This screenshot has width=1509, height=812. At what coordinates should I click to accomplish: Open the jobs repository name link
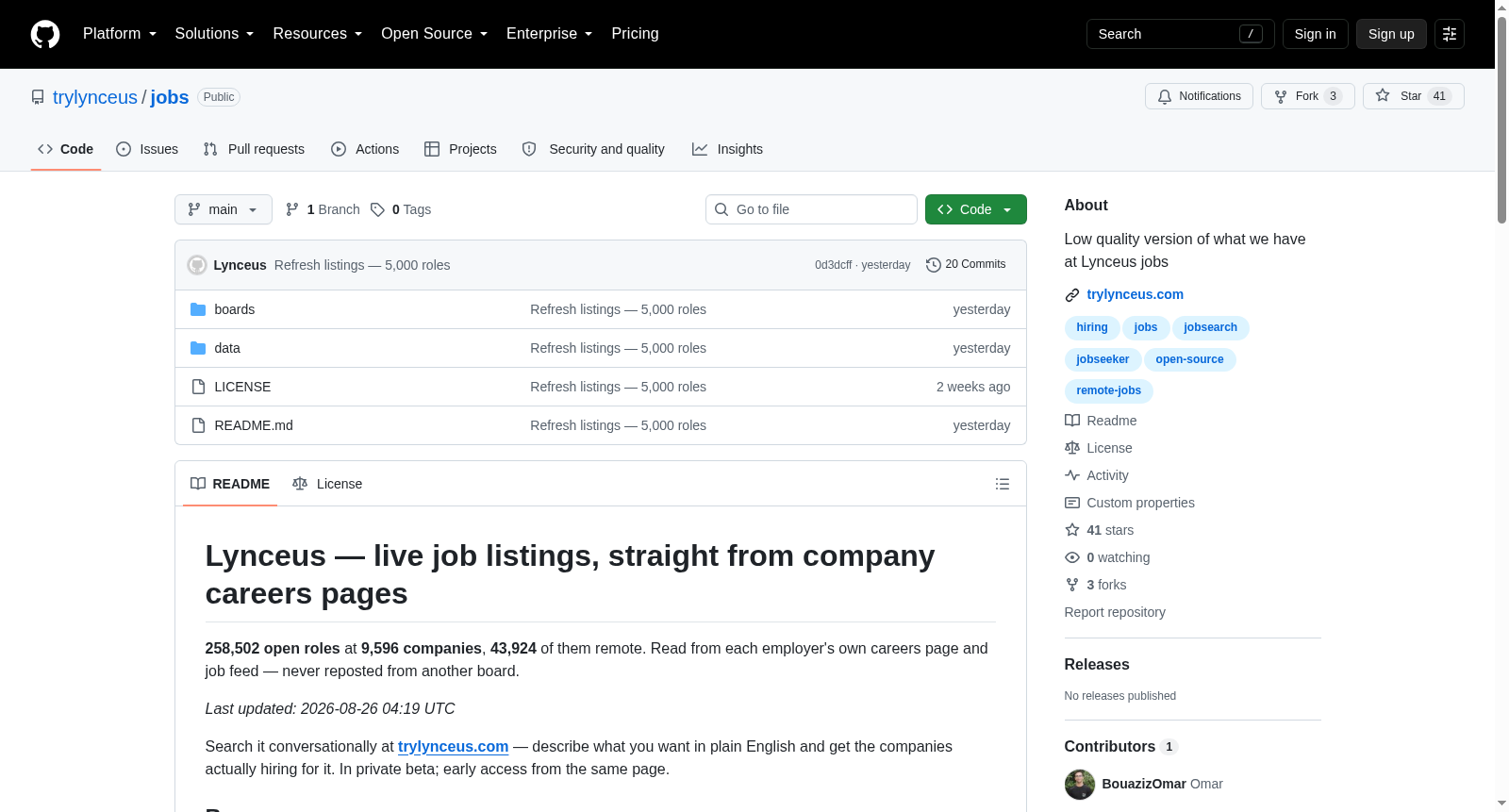tap(170, 97)
